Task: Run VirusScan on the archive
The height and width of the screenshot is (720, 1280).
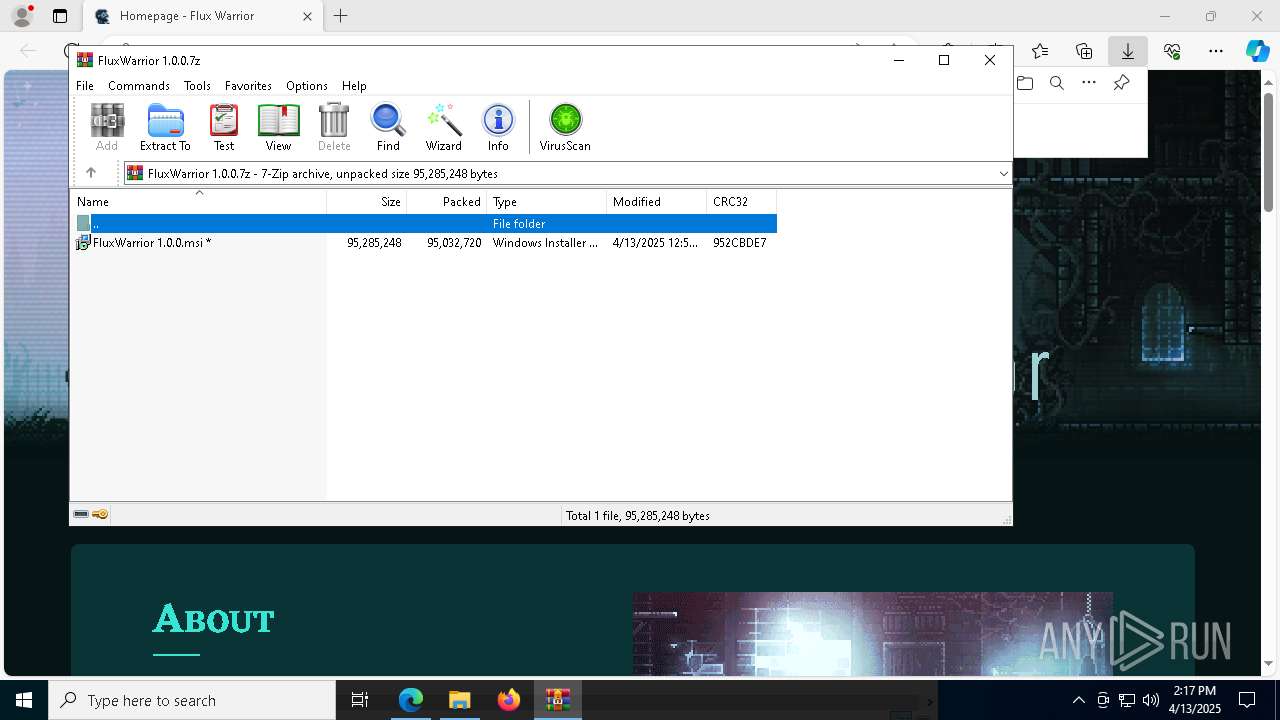Action: click(x=565, y=127)
